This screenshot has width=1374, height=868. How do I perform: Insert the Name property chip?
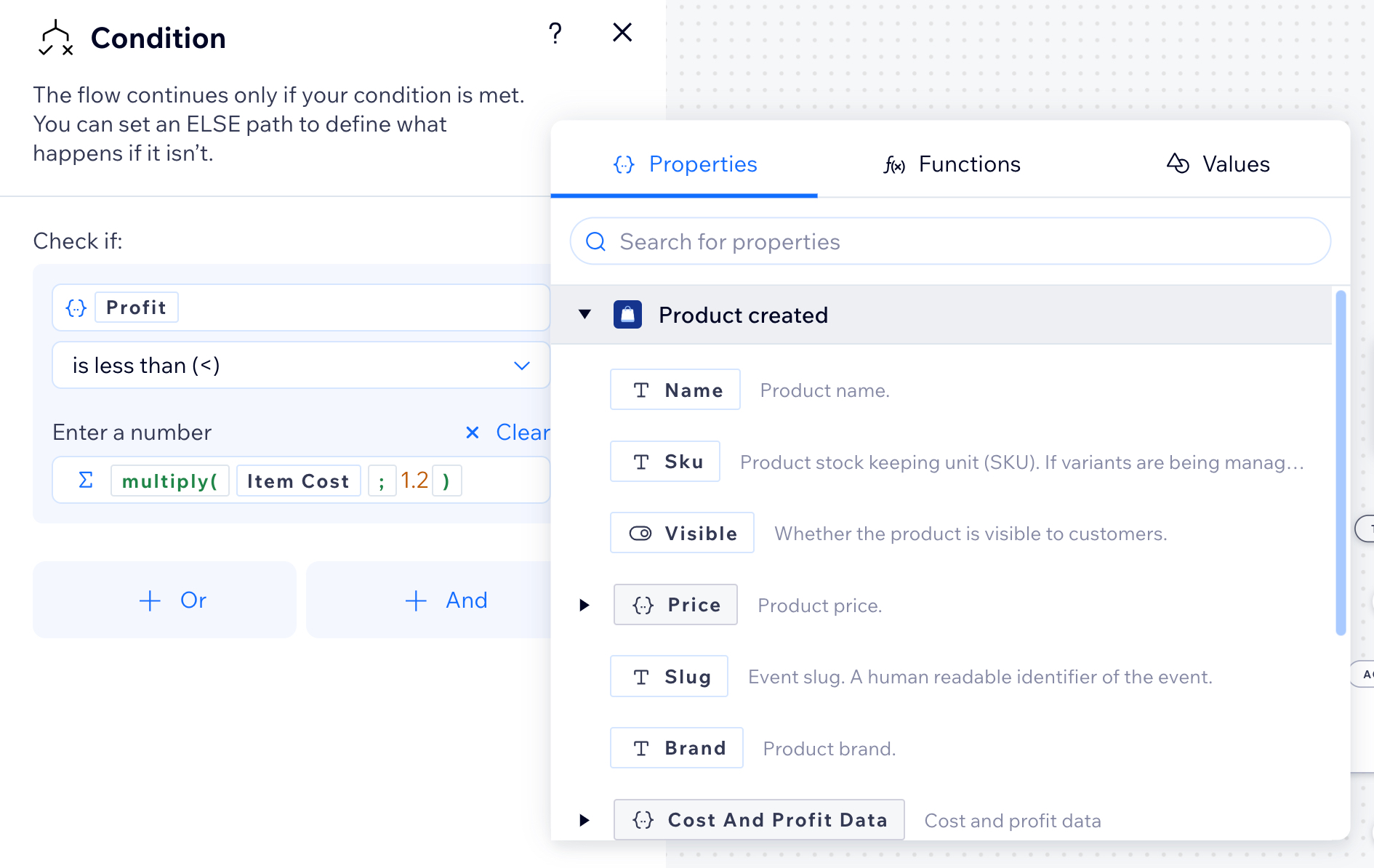[x=675, y=390]
